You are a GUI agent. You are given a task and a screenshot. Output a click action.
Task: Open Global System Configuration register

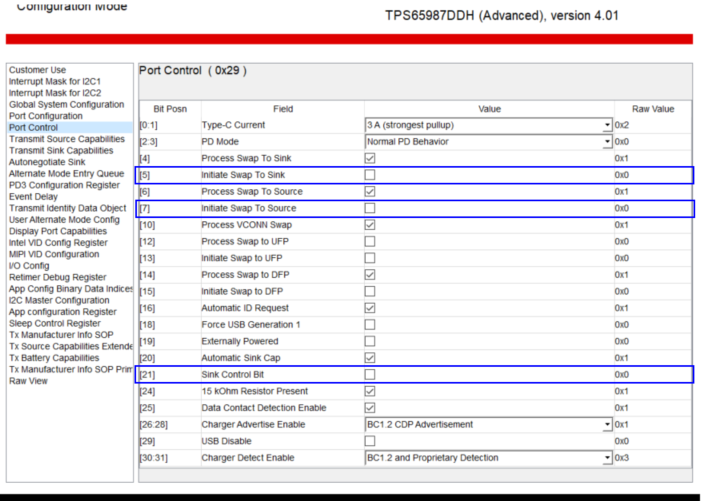(67, 105)
